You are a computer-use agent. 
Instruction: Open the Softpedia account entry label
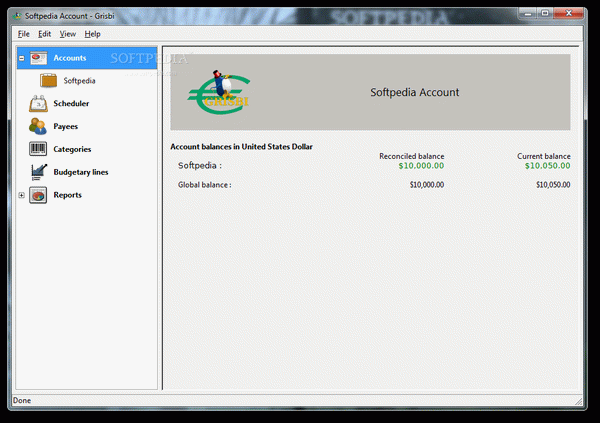[79, 81]
